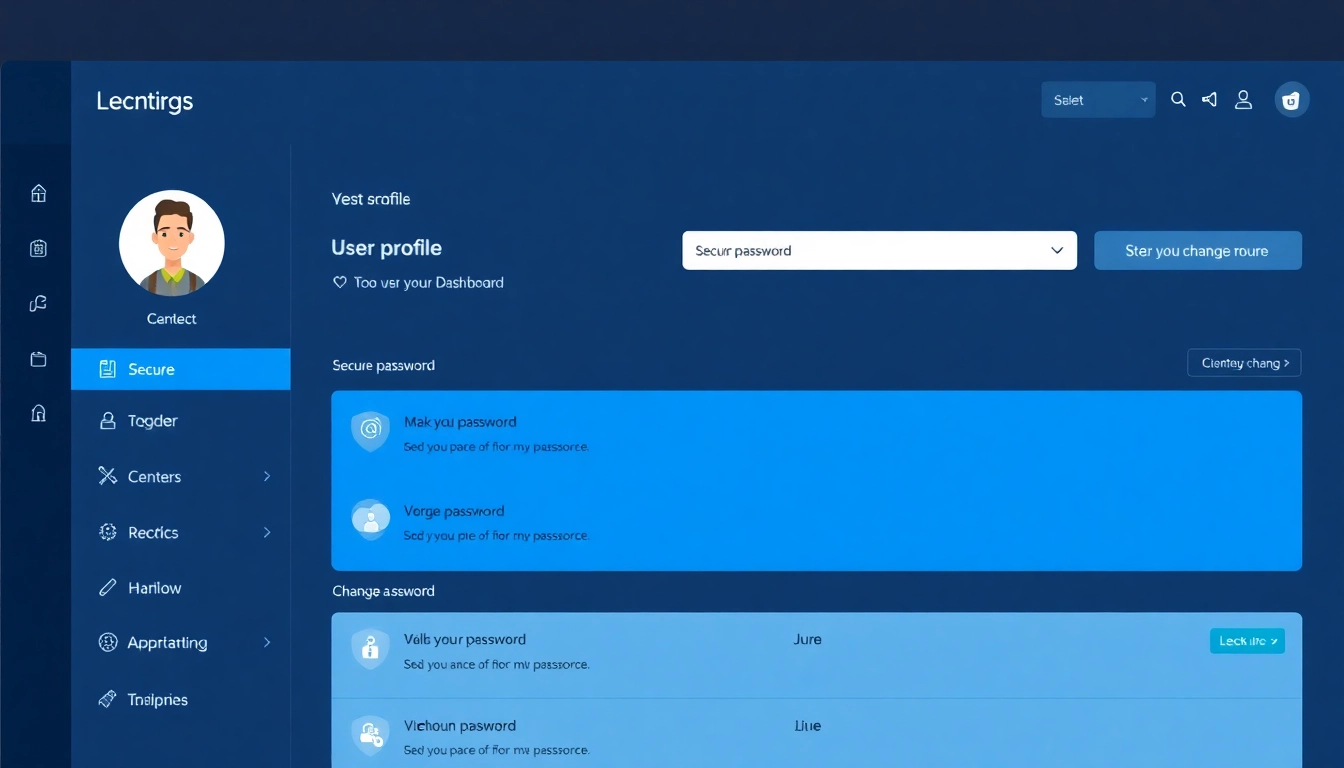Viewport: 1344px width, 768px height.
Task: Open the folder icon in left rail
Action: point(39,359)
